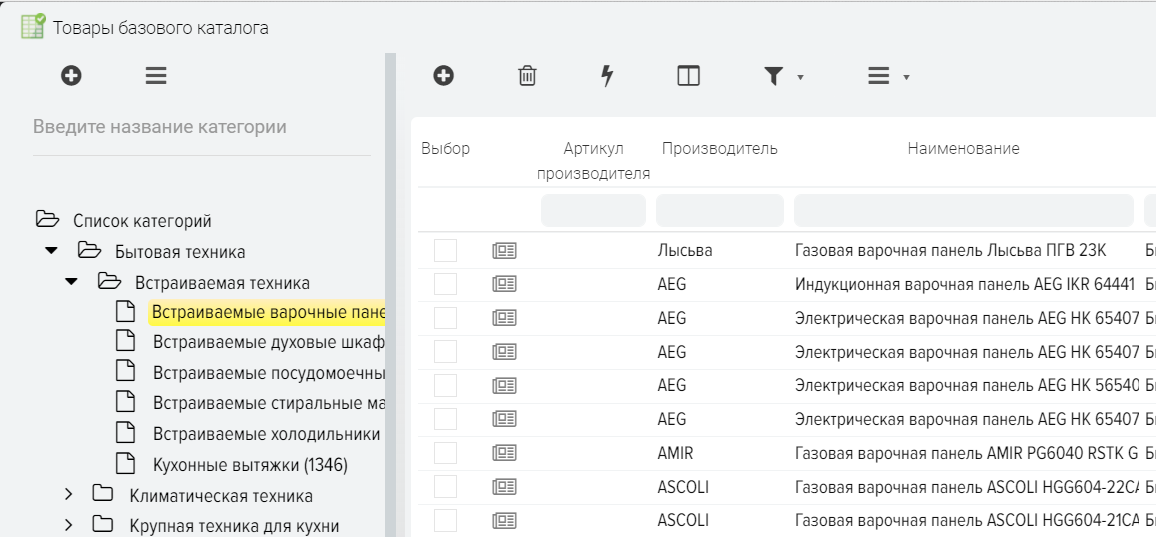This screenshot has width=1156, height=537.
Task: Click the Производитель column header
Action: [719, 149]
